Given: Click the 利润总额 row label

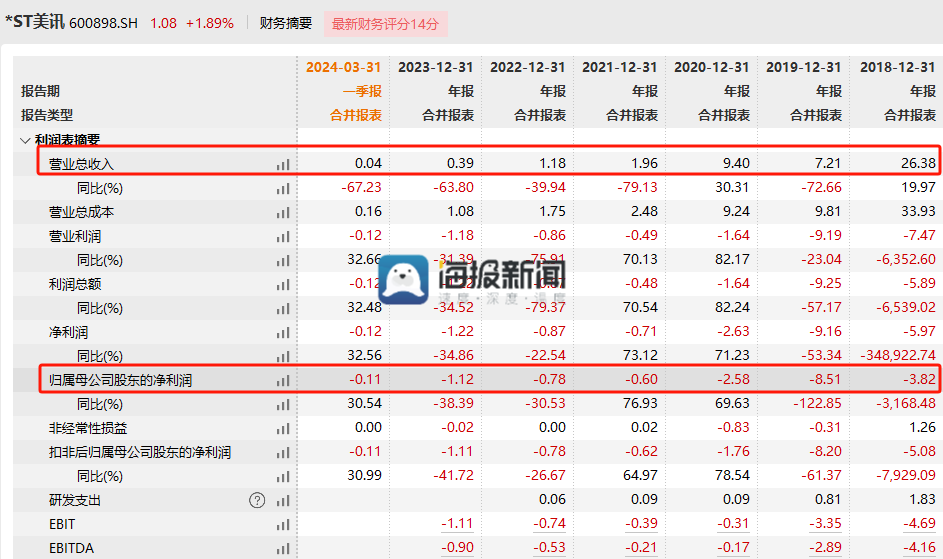Looking at the screenshot, I should [x=75, y=284].
